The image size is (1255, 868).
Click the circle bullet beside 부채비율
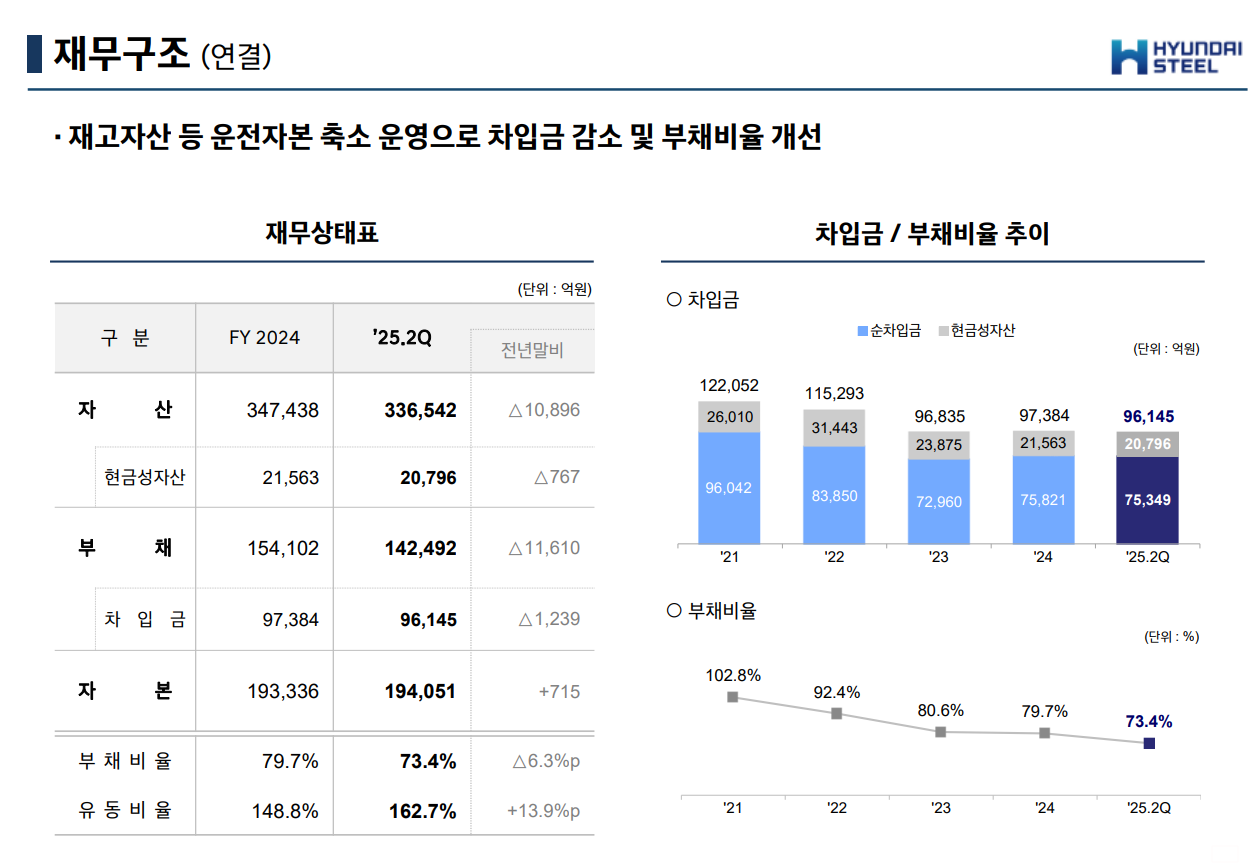[x=673, y=611]
